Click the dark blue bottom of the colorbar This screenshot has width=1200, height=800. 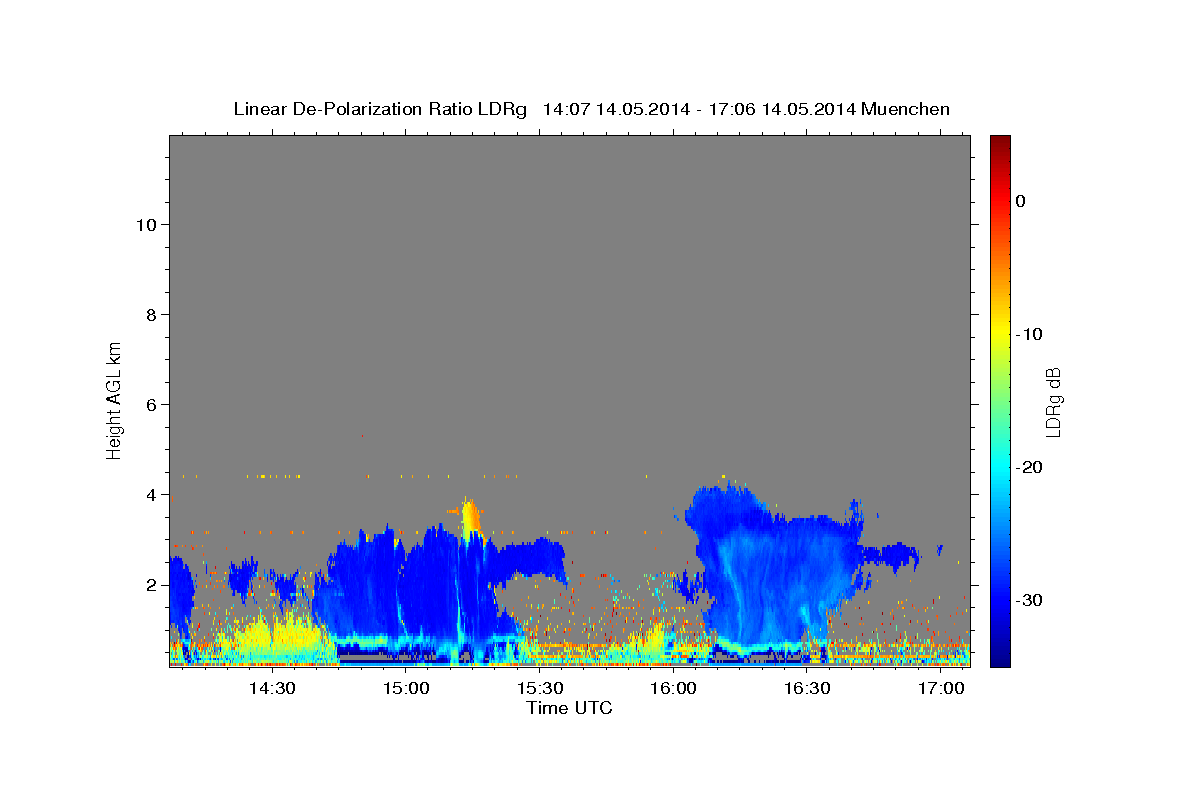(1000, 655)
